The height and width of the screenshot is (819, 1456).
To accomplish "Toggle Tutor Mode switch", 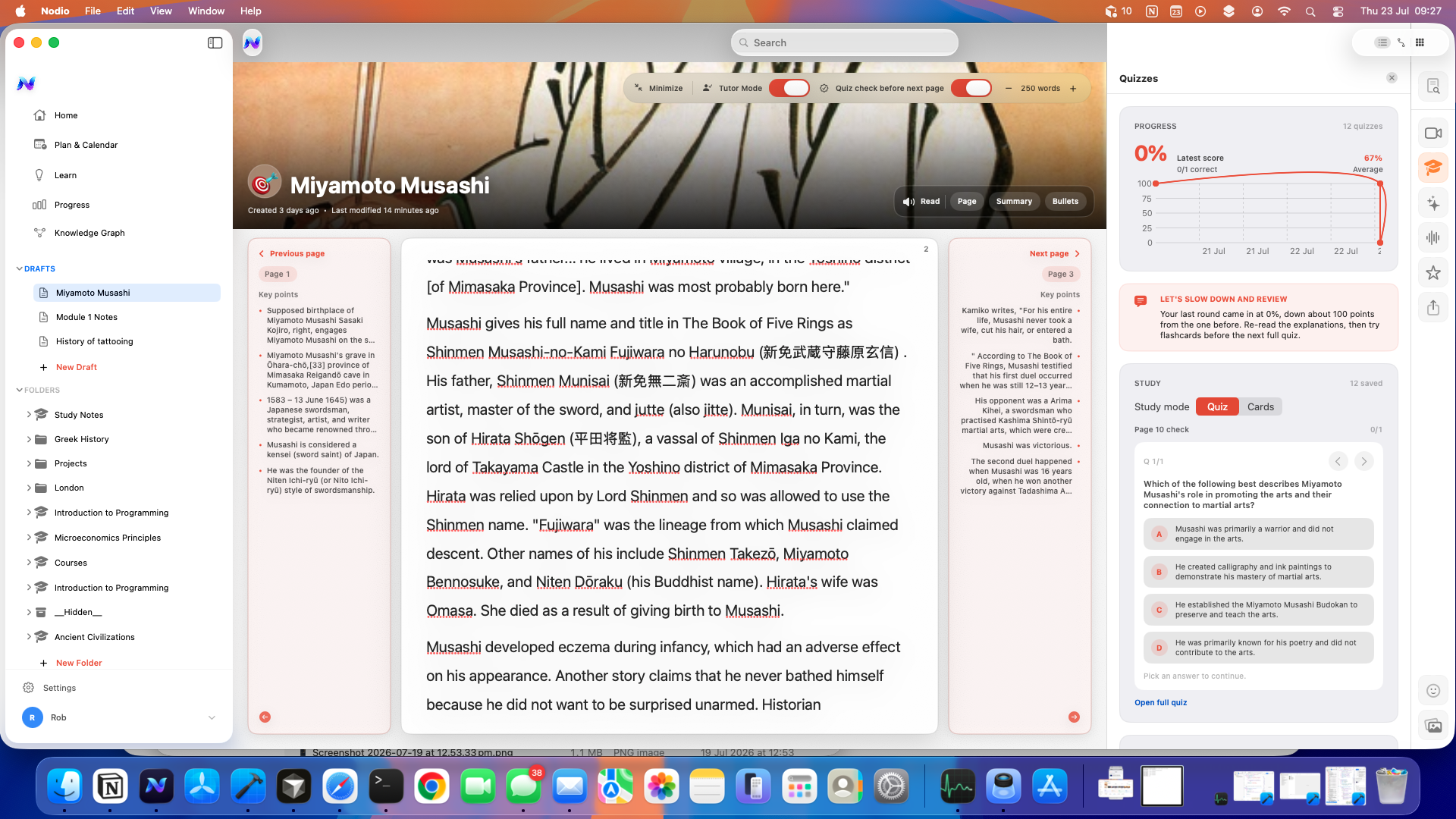I will click(x=789, y=88).
